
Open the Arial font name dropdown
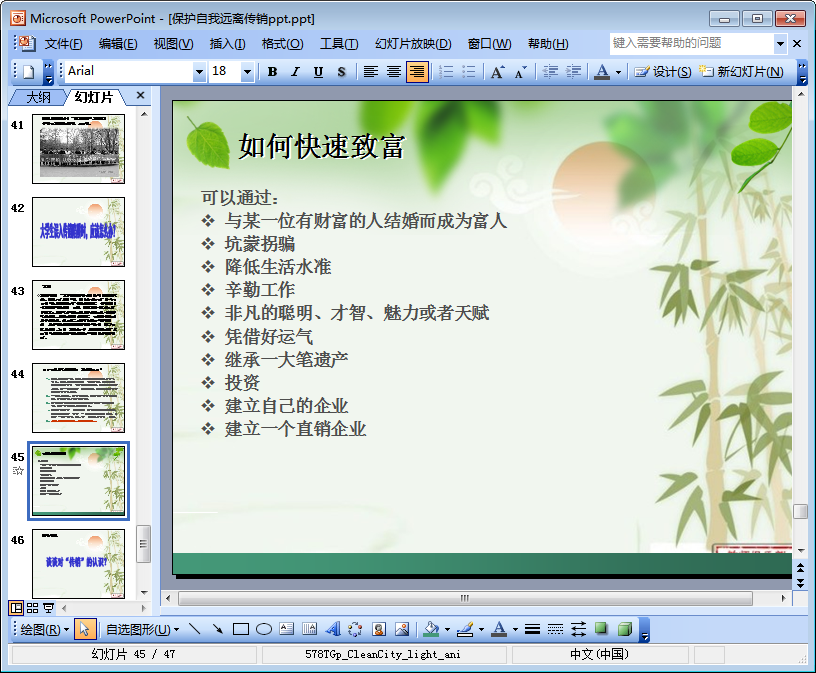(199, 72)
